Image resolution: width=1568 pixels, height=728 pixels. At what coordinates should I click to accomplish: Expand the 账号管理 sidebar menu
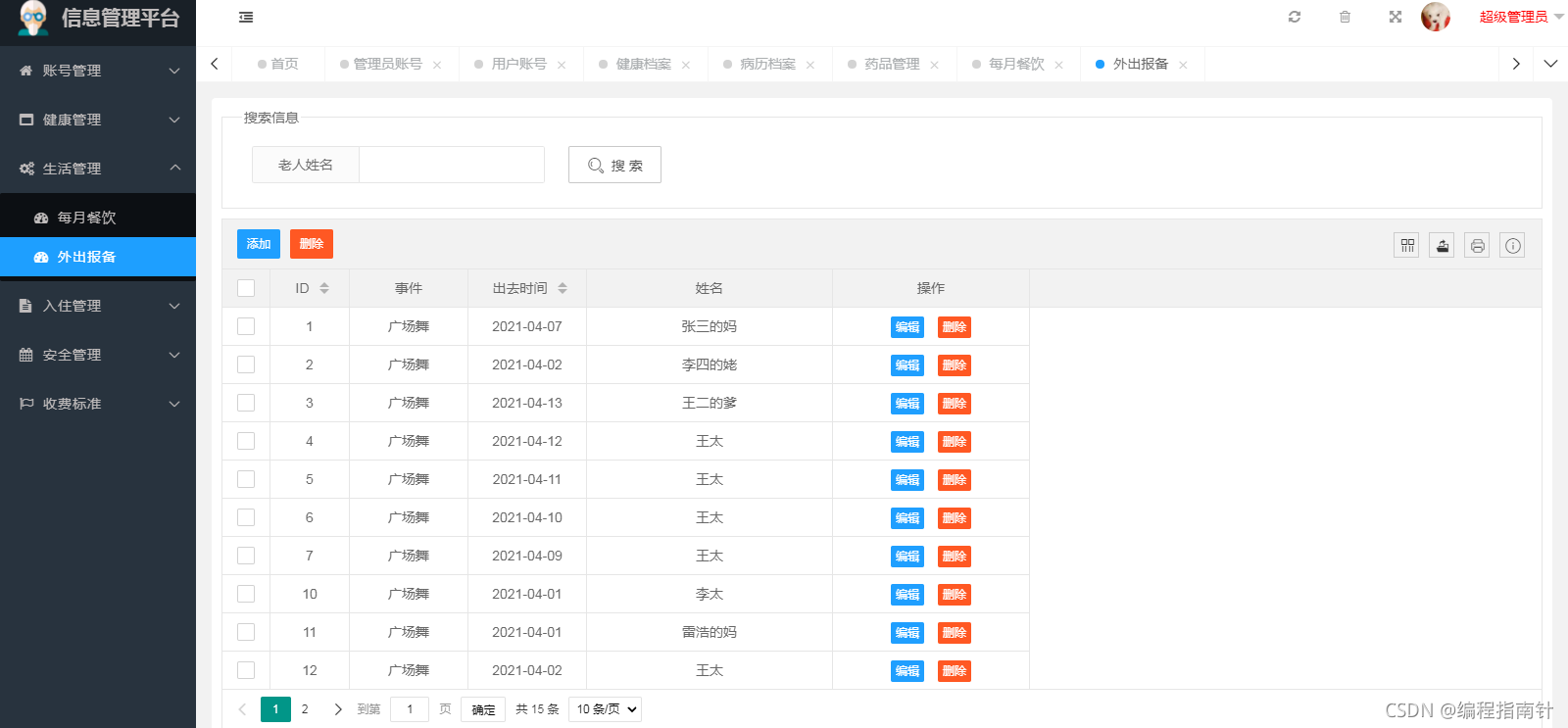(x=98, y=71)
